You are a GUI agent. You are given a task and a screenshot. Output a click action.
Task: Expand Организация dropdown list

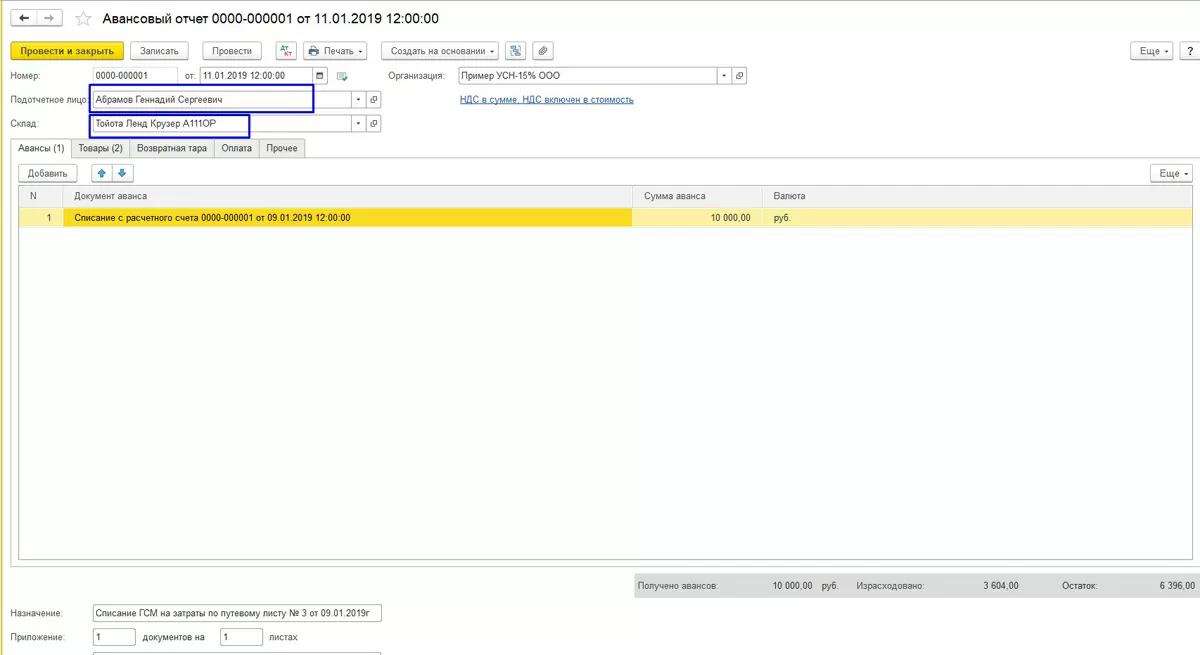coord(725,75)
